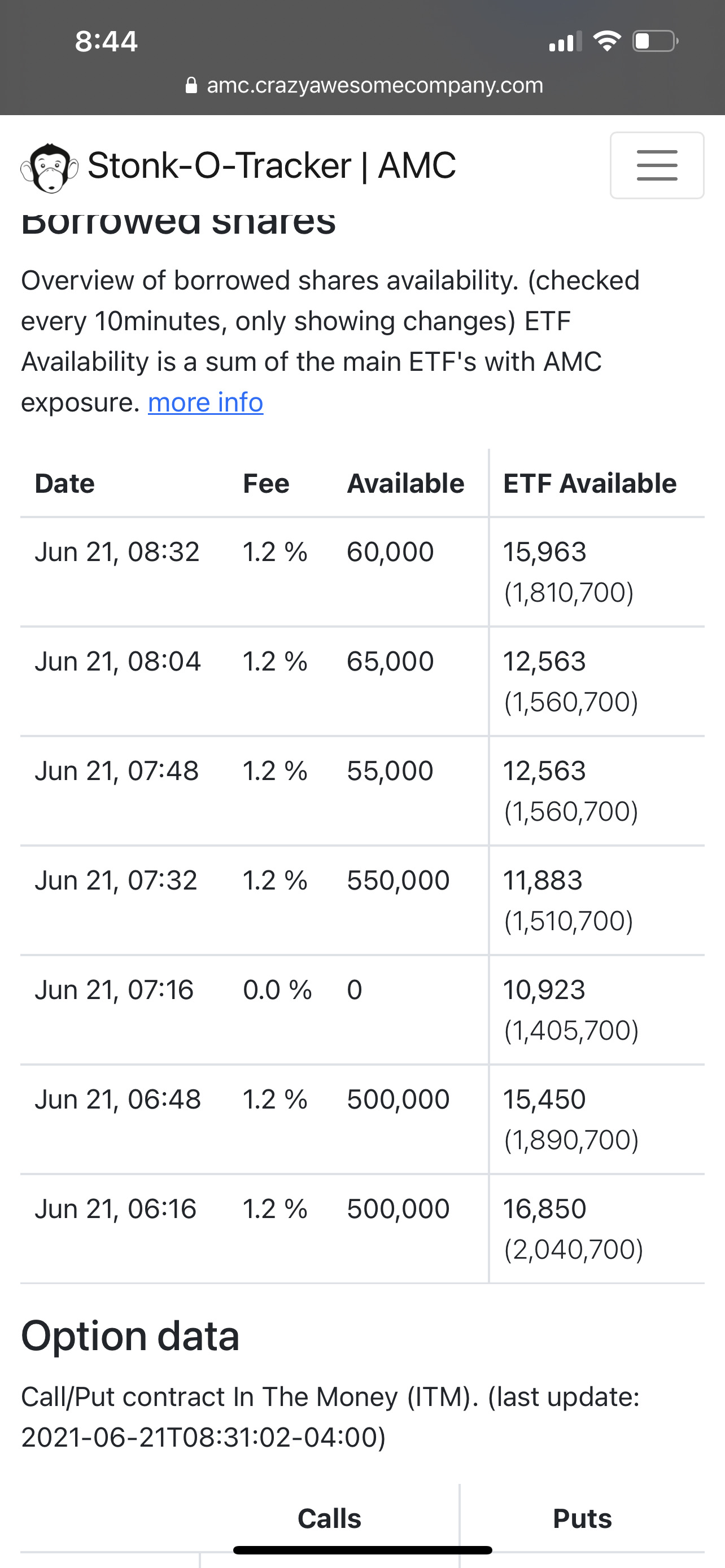The image size is (725, 1568).
Task: Tap the cellular signal bars icon
Action: click(565, 41)
